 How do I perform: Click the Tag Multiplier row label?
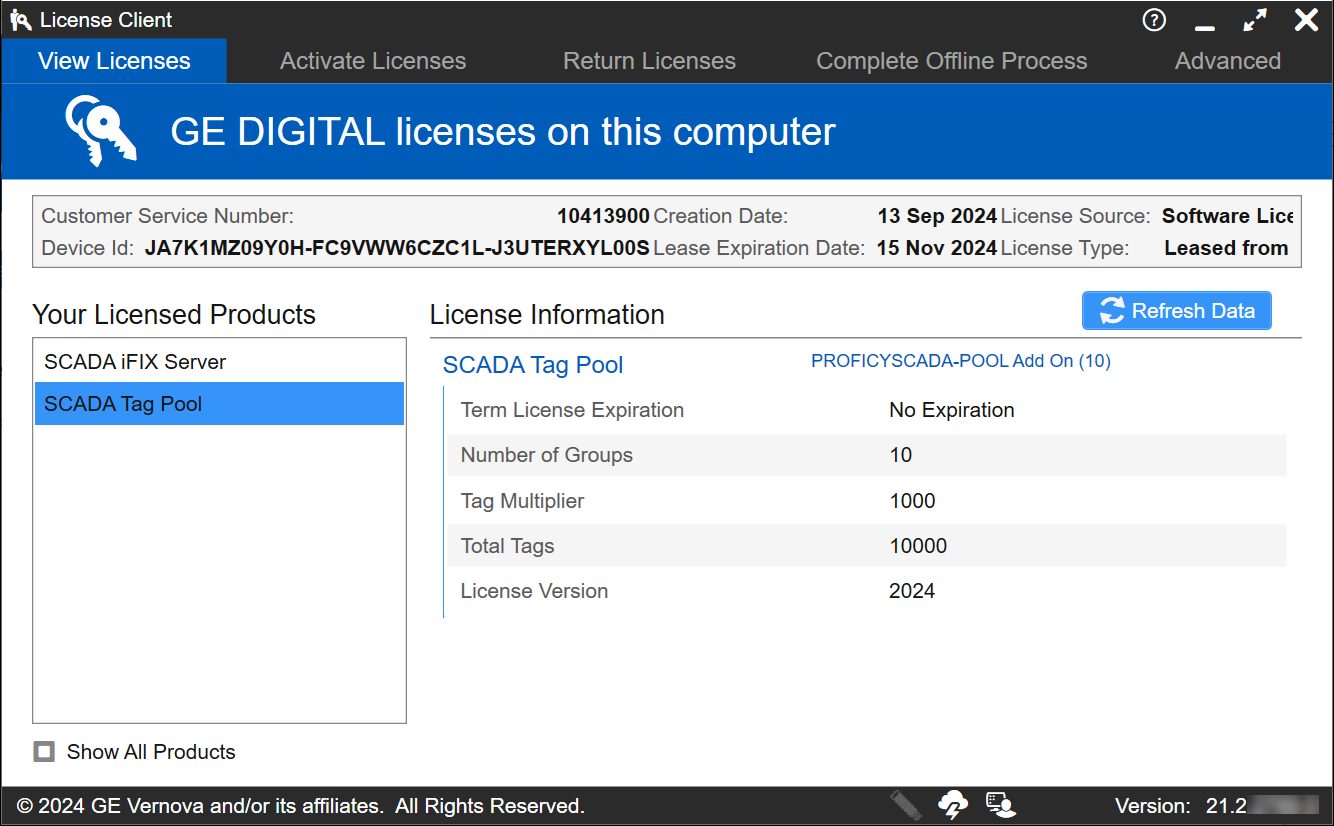pyautogui.click(x=522, y=501)
